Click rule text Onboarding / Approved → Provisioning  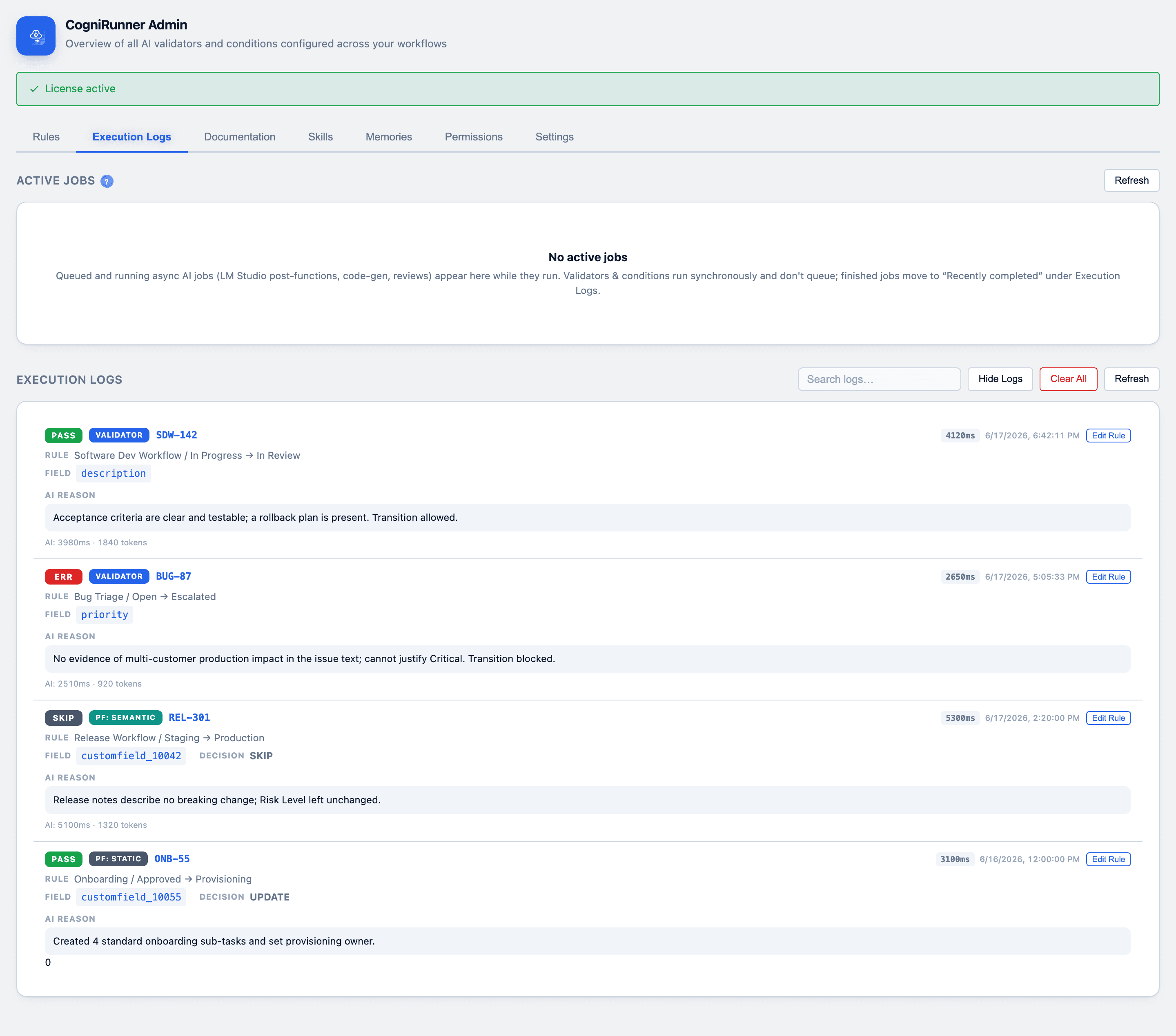pos(163,879)
